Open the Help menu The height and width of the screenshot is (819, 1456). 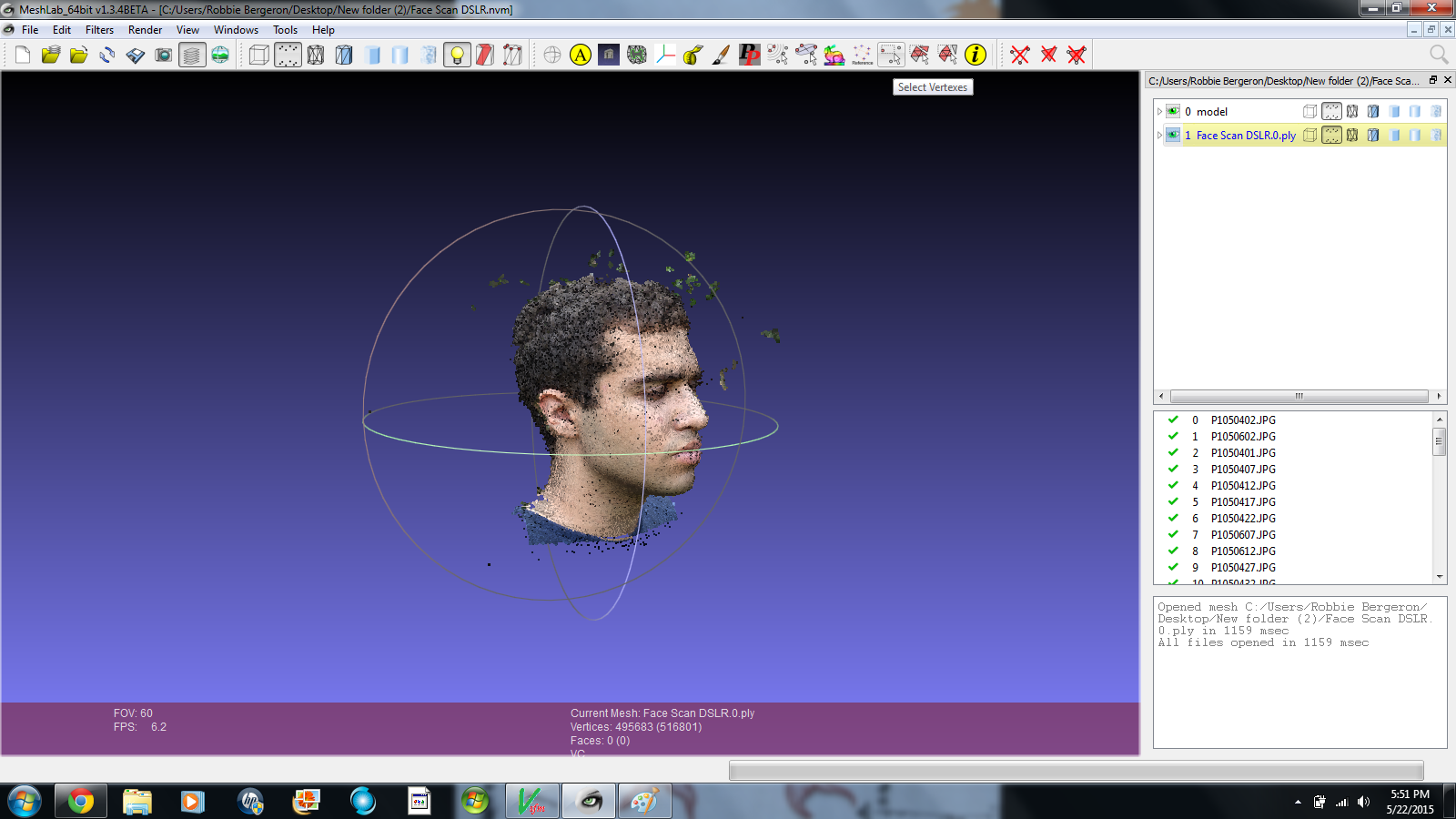click(x=323, y=30)
